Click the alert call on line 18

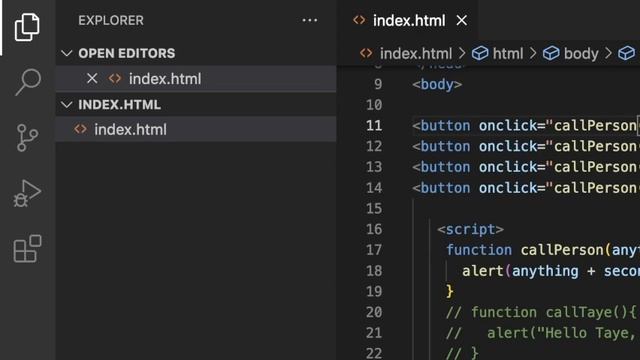(483, 271)
